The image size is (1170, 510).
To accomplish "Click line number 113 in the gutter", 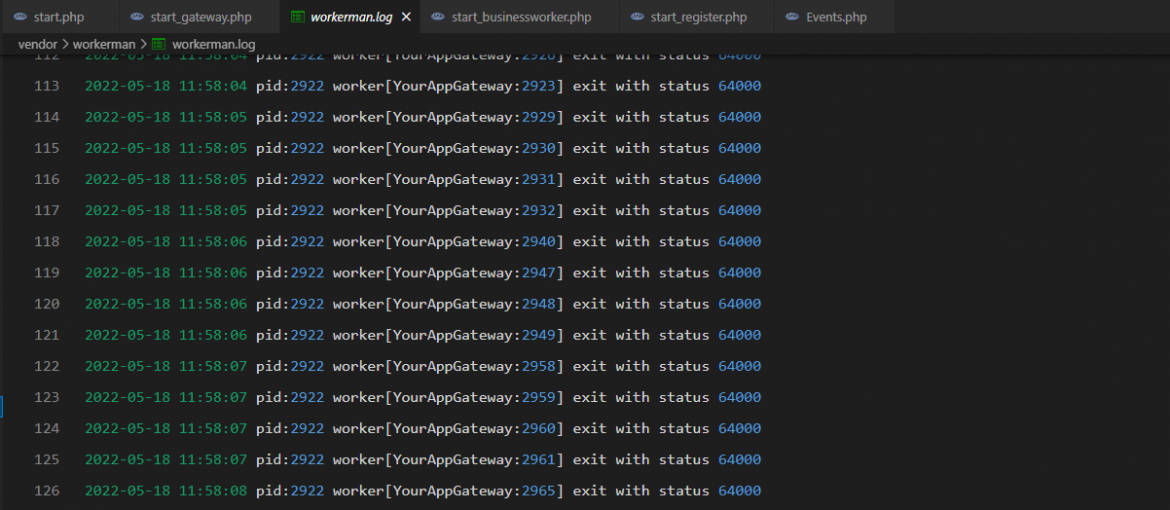I will [47, 86].
